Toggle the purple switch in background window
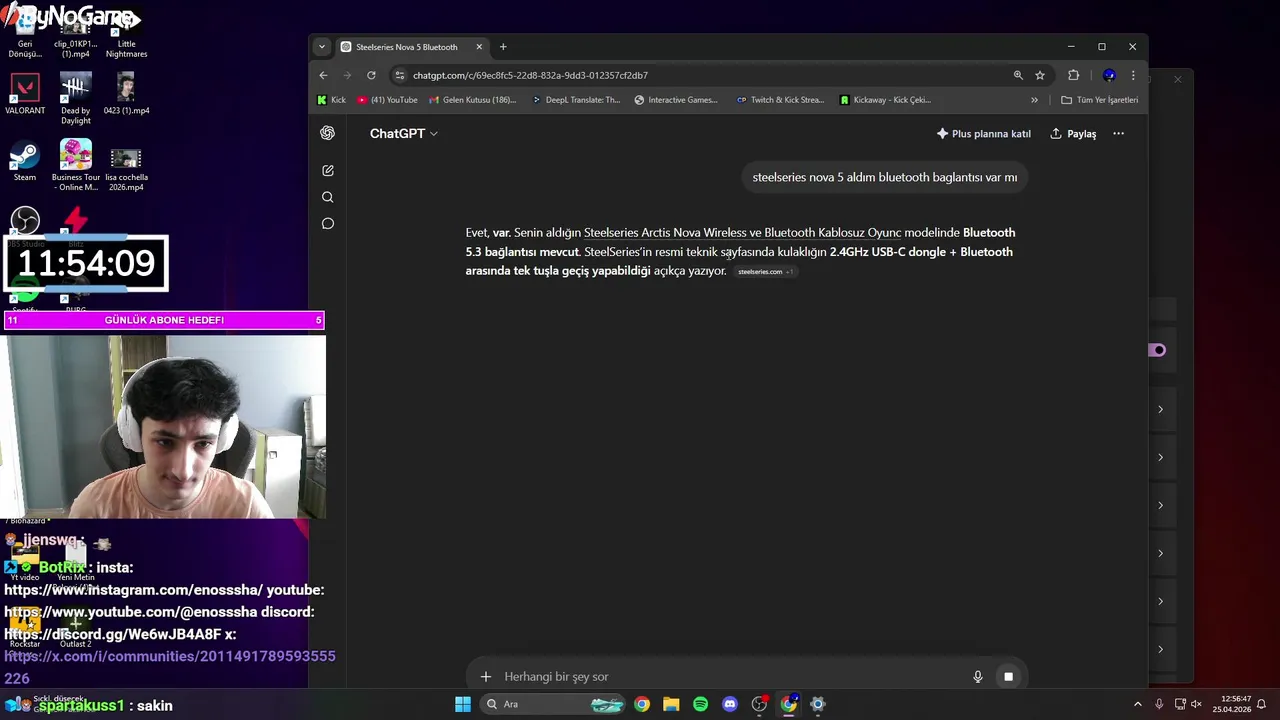Viewport: 1280px width, 720px height. pos(1157,350)
